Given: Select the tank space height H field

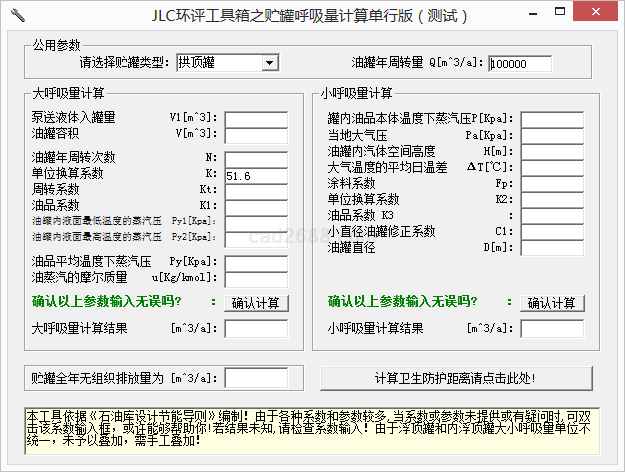Looking at the screenshot, I should coord(551,152).
